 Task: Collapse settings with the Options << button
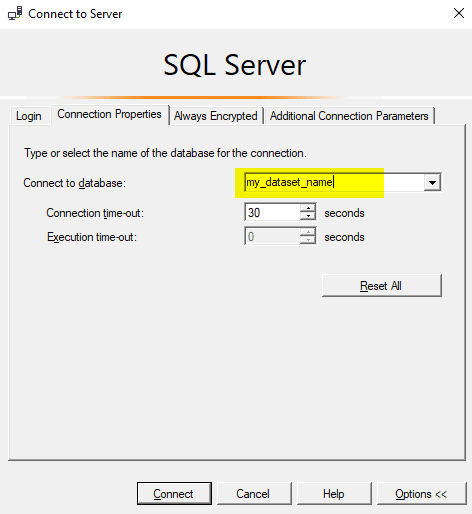click(x=422, y=494)
